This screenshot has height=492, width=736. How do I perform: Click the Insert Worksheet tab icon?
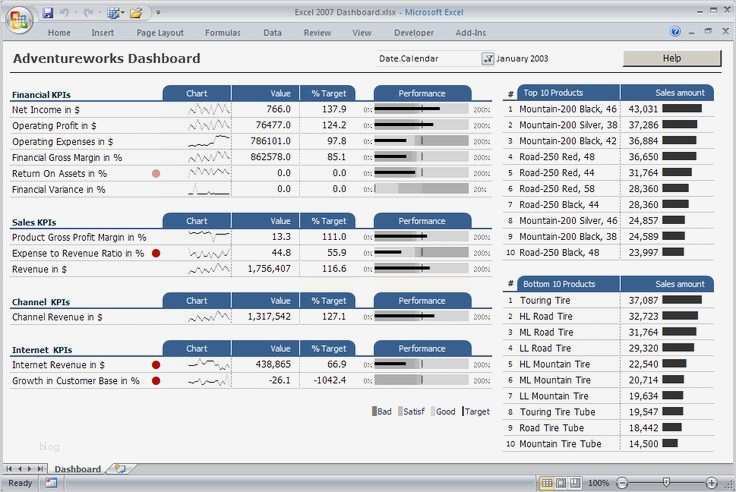pyautogui.click(x=120, y=469)
